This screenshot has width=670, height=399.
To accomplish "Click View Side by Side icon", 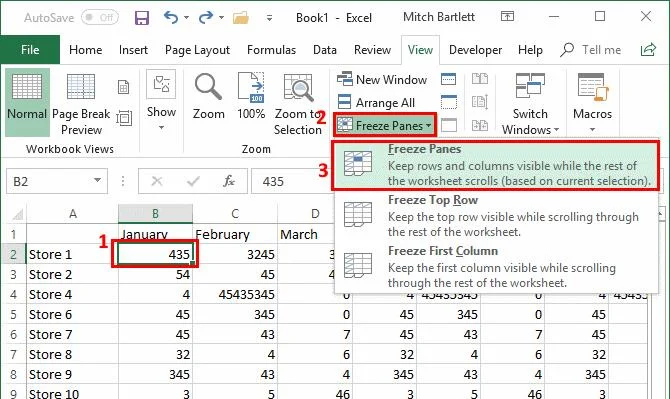I will (x=479, y=79).
